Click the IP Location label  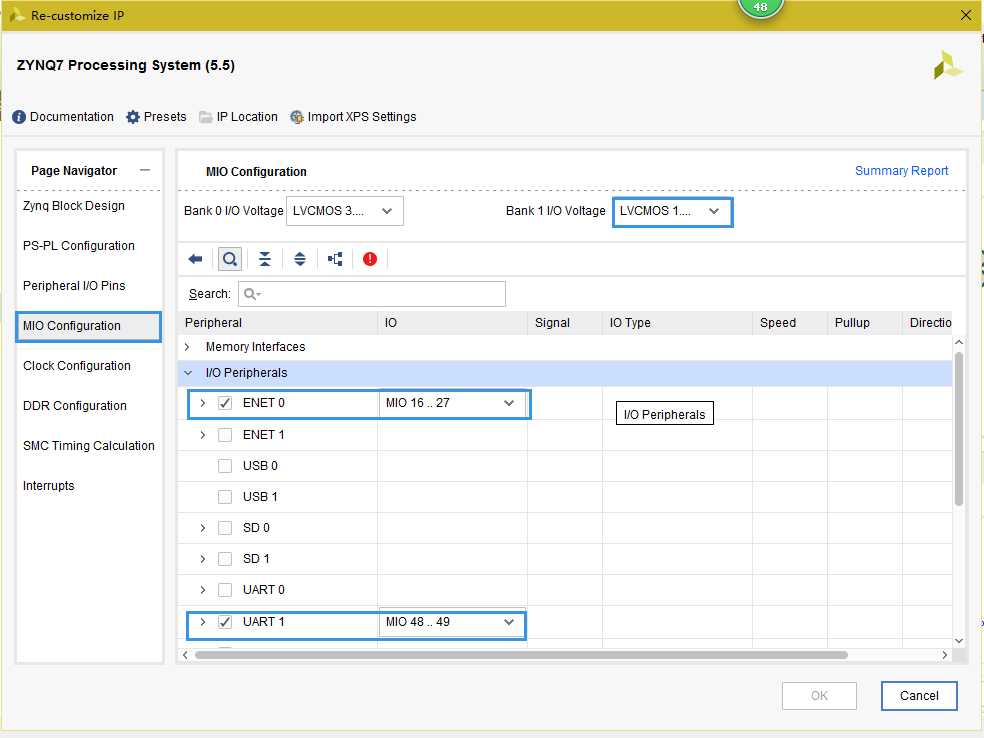click(x=247, y=117)
